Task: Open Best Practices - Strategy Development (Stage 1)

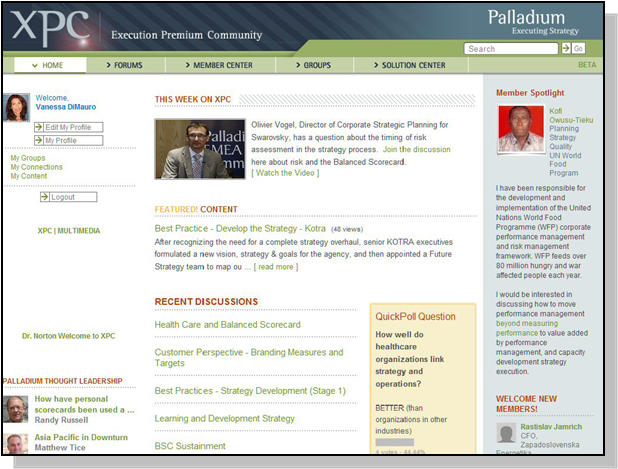Action: point(250,391)
